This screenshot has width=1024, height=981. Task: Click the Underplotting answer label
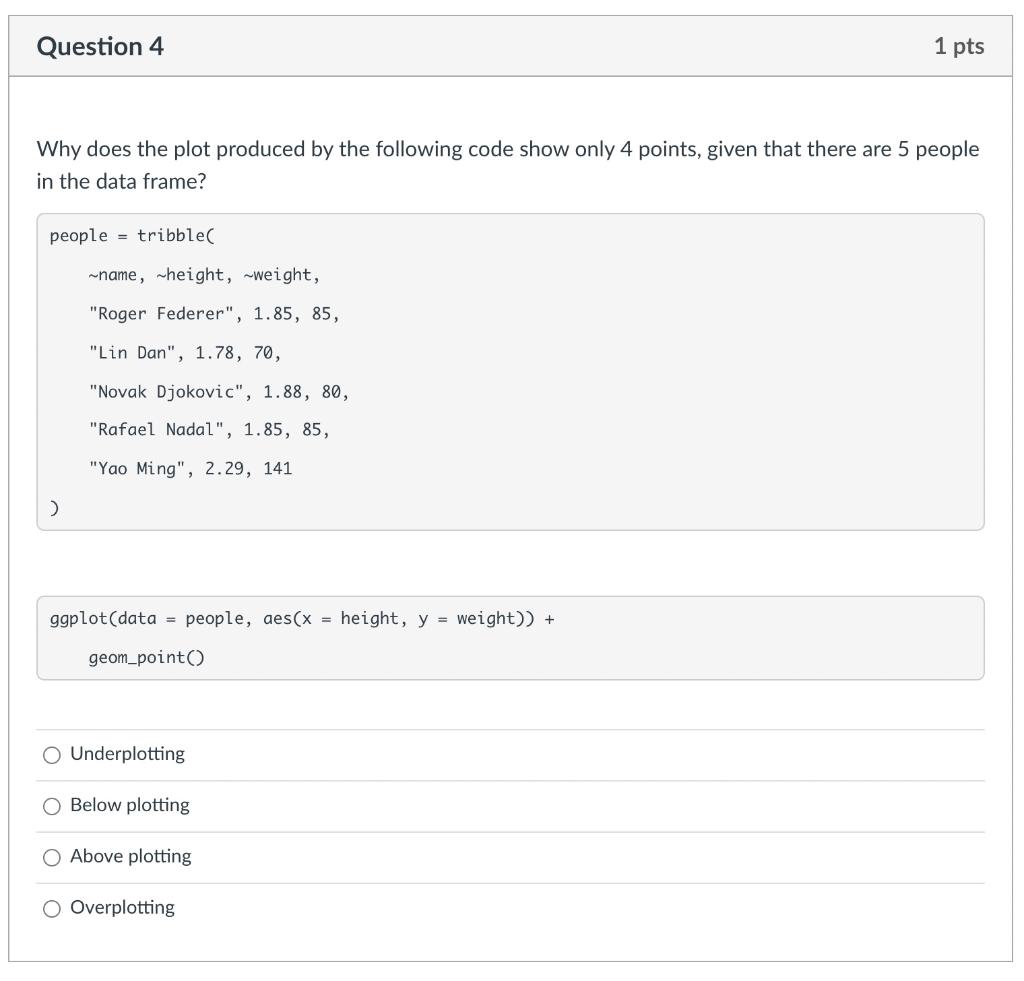(x=125, y=755)
